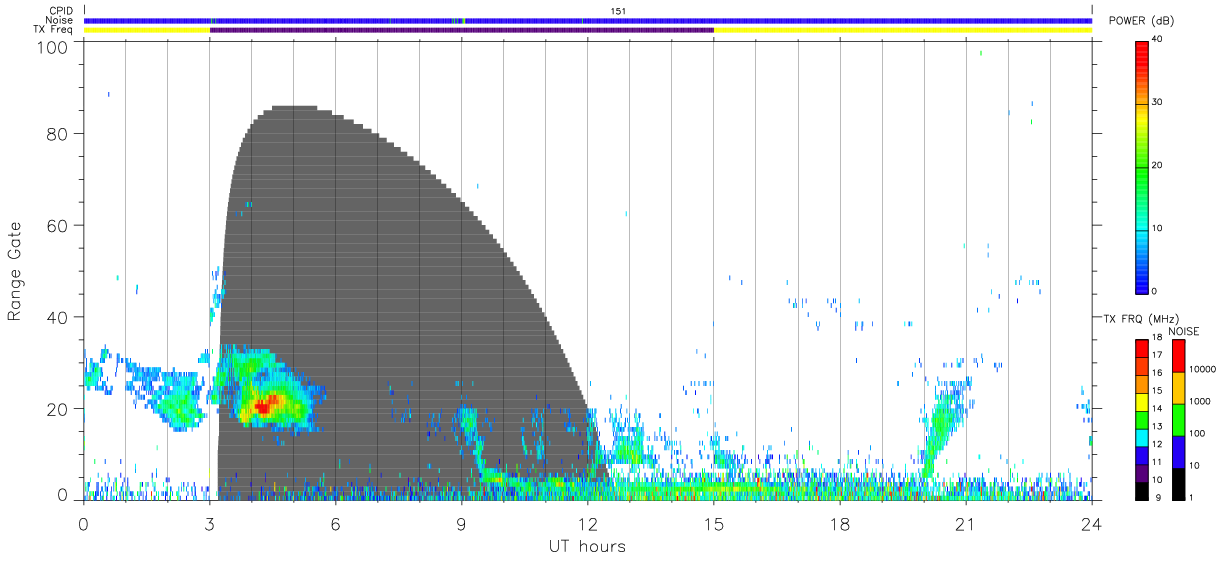This screenshot has width=1228, height=567.
Task: Click the 6 tick on UT hours axis
Action: click(x=336, y=523)
